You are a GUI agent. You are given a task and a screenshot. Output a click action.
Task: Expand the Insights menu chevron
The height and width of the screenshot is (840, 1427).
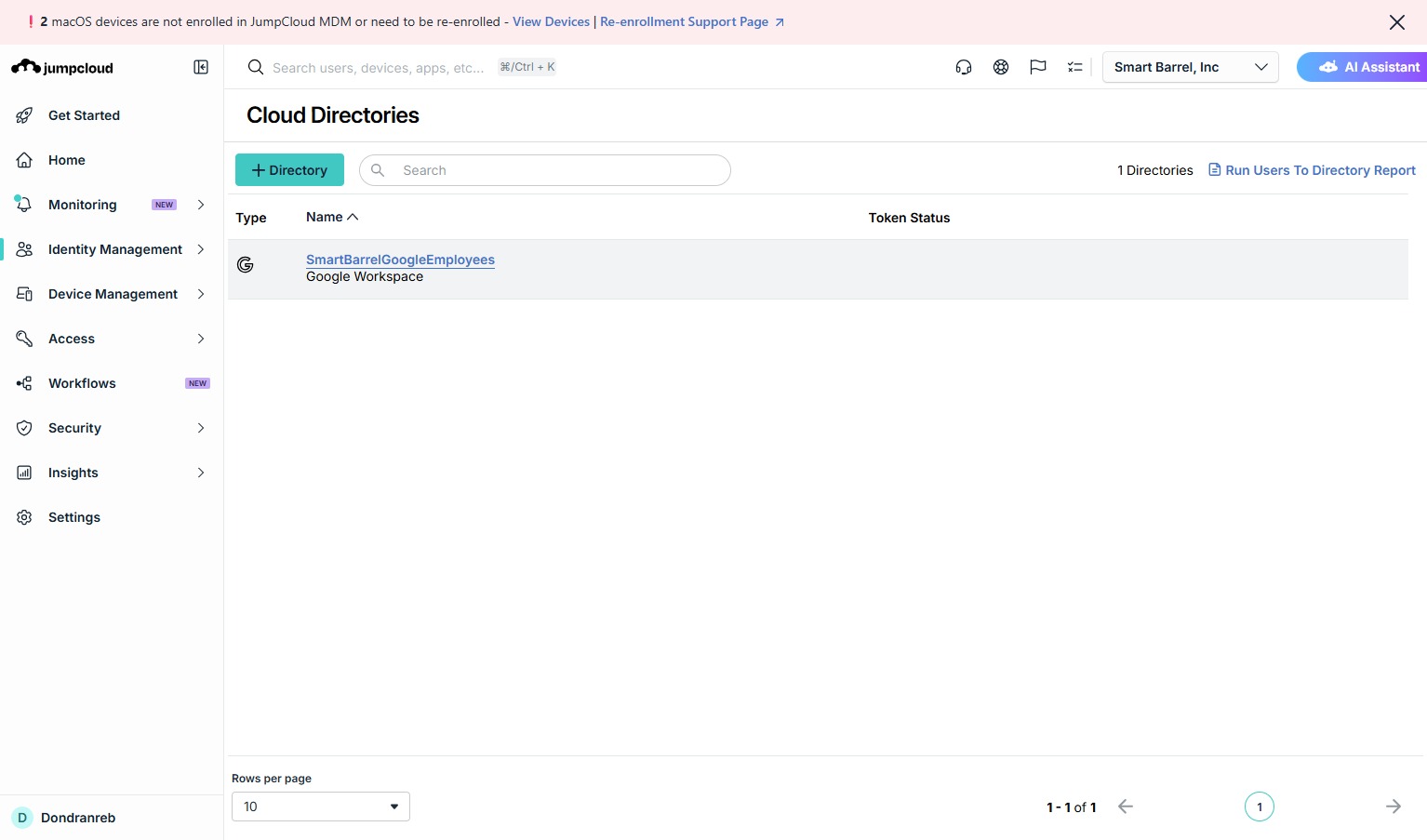pos(201,473)
